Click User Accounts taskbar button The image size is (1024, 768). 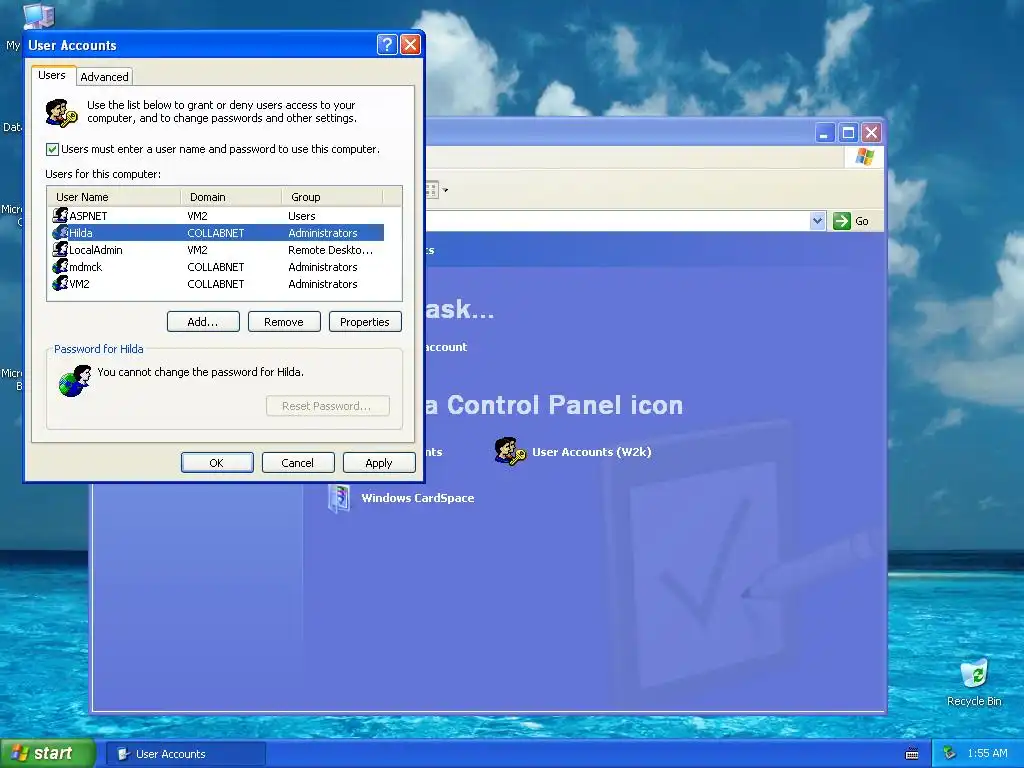(x=185, y=754)
